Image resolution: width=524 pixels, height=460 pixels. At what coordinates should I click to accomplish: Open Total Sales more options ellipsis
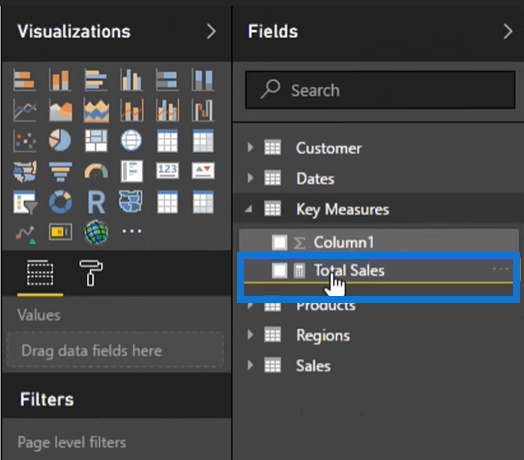501,269
